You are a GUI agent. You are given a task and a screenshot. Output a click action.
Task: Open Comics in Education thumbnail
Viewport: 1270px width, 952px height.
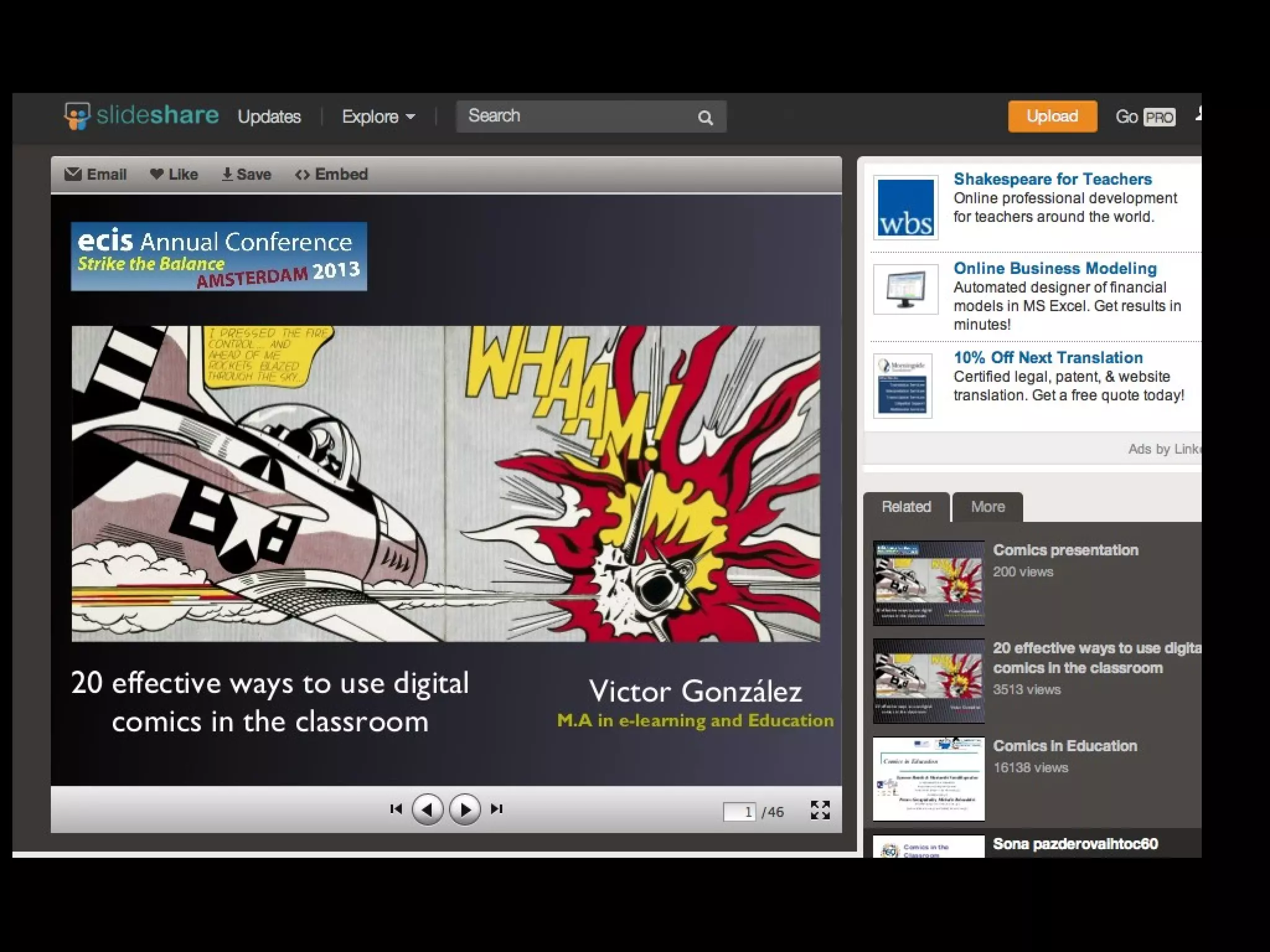point(928,779)
